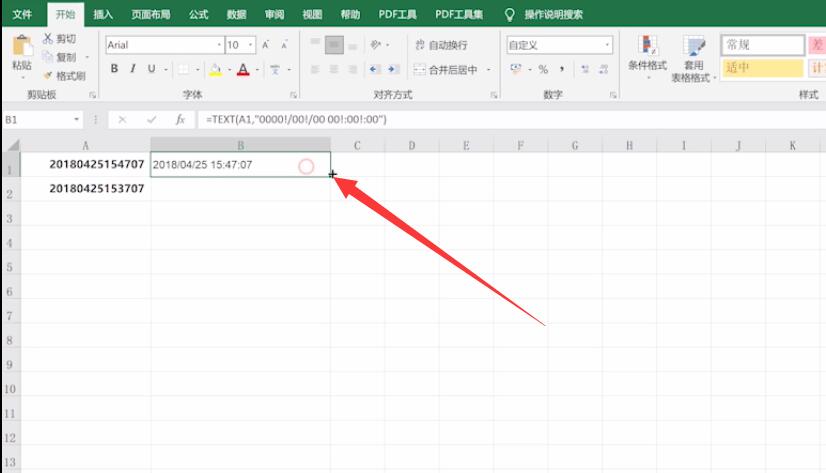
Task: Open the Arial font name dropdown
Action: (219, 45)
